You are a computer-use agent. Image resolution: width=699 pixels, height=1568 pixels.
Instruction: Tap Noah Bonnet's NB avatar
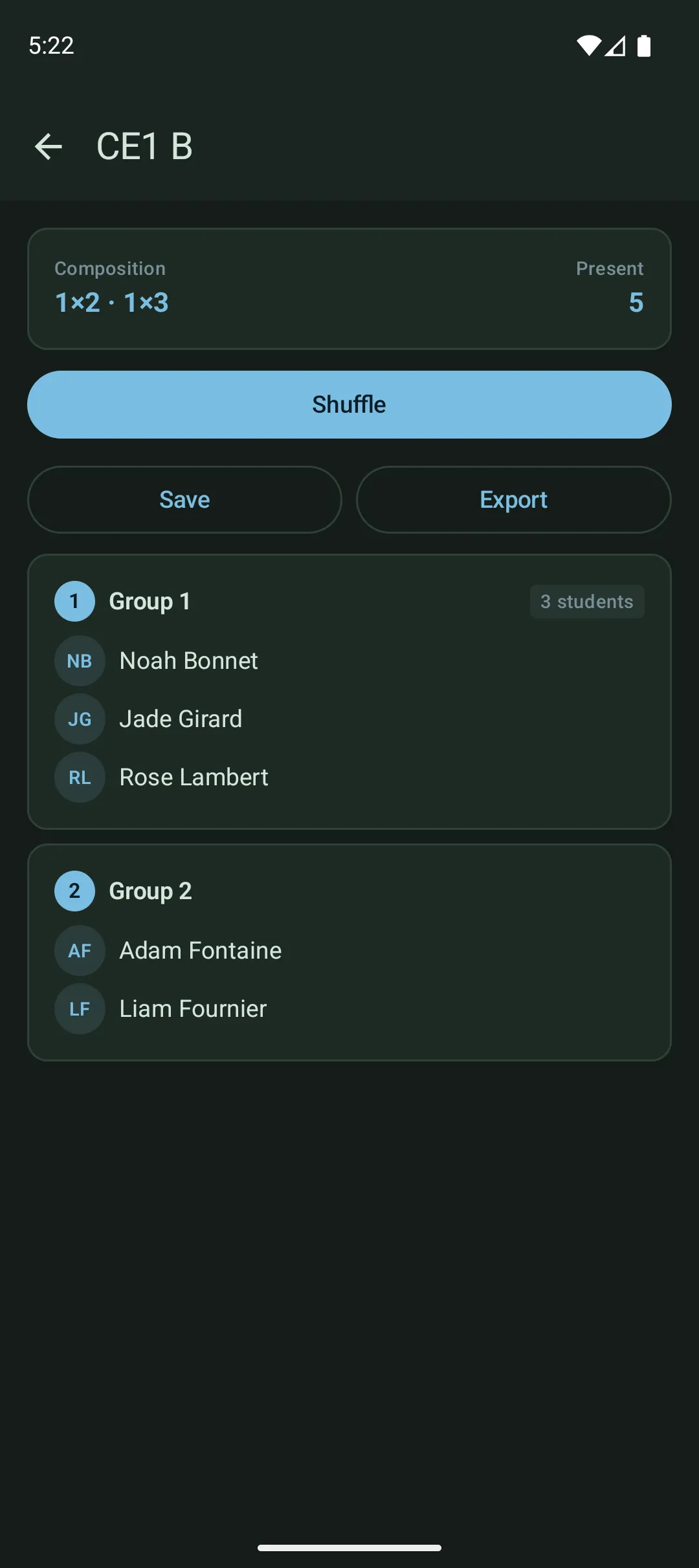[80, 660]
